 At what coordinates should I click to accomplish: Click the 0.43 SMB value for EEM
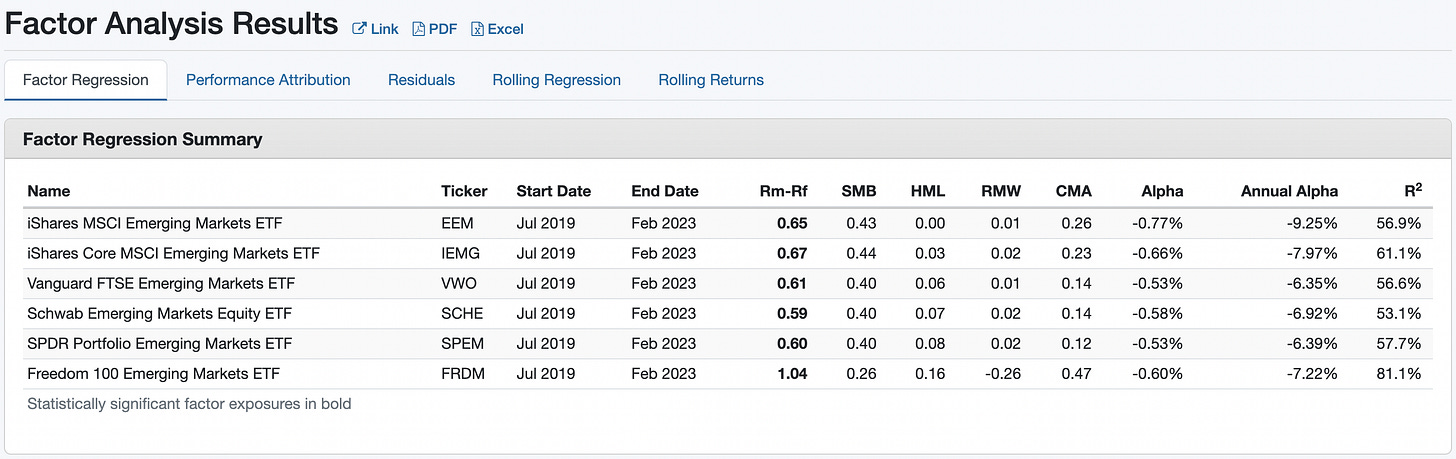tap(861, 223)
